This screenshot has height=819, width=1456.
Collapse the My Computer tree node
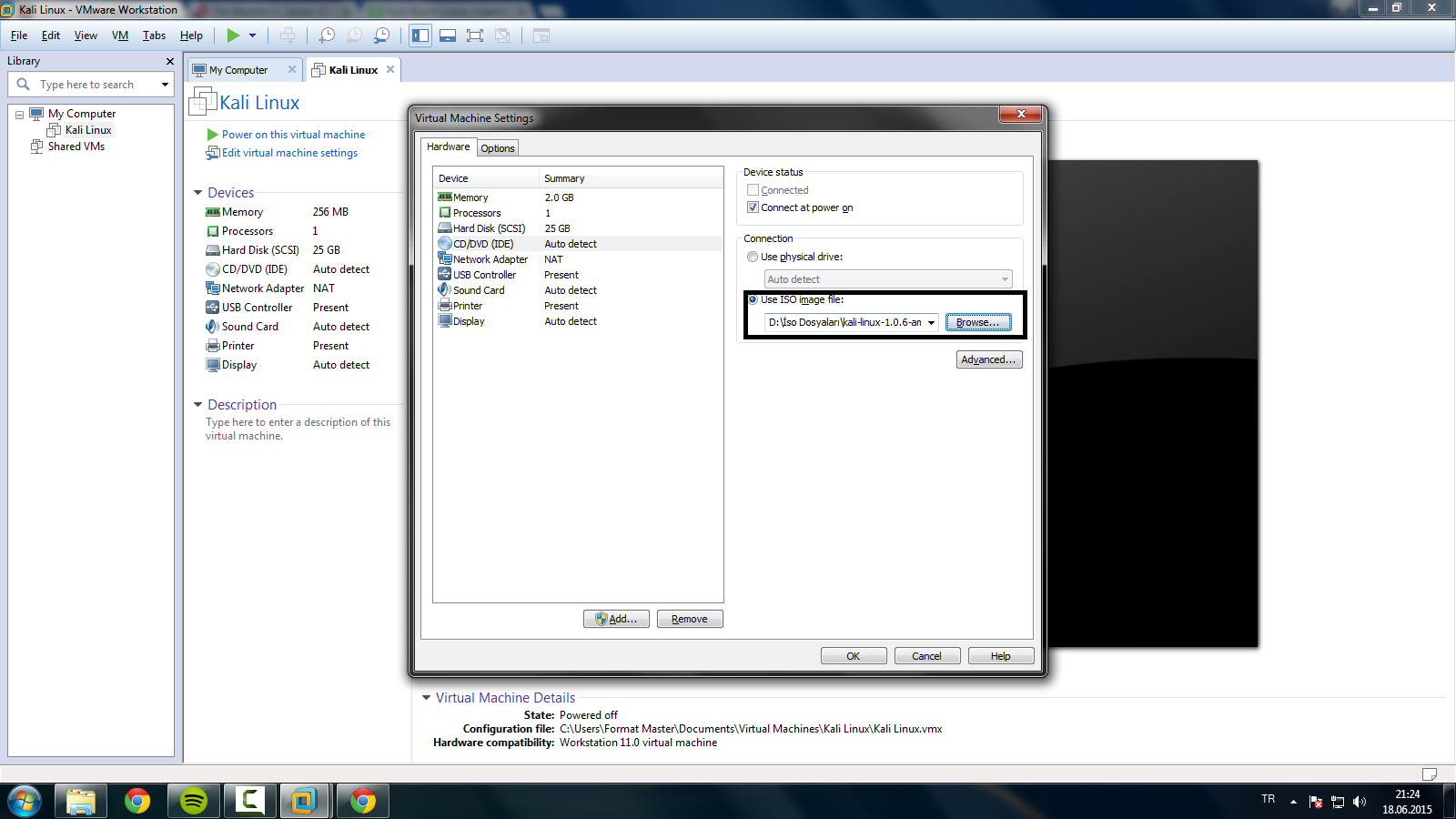coord(19,115)
